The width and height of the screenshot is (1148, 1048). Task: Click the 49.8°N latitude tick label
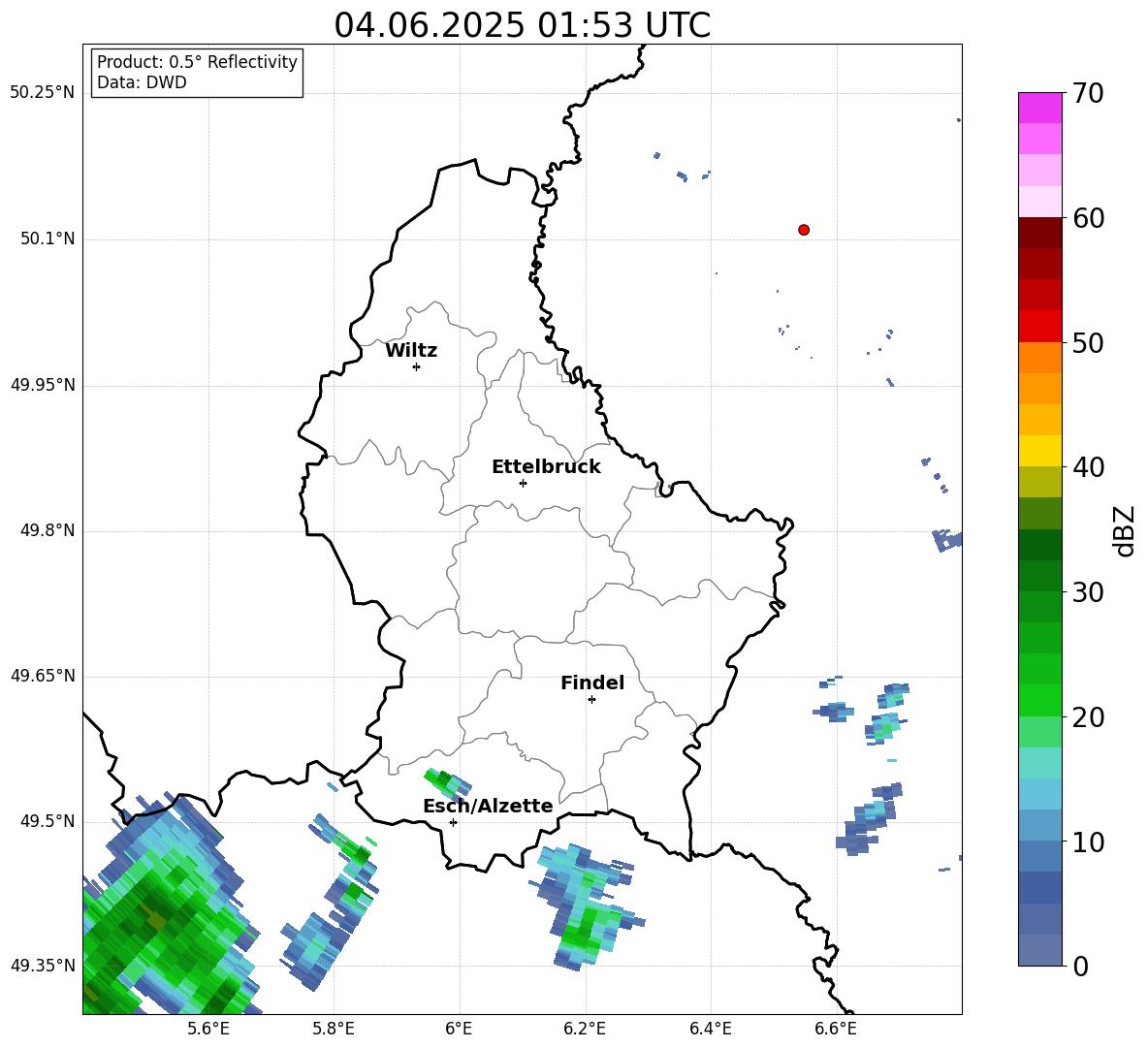coord(48,530)
